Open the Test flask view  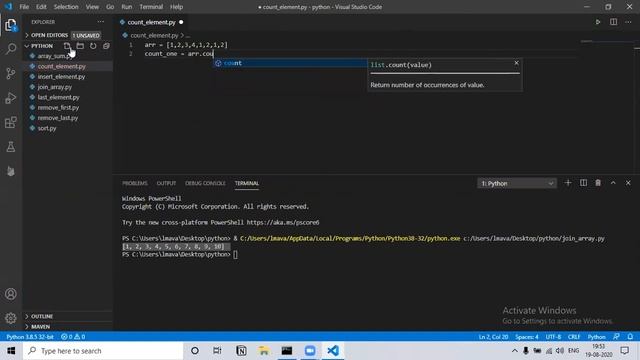pyautogui.click(x=11, y=147)
